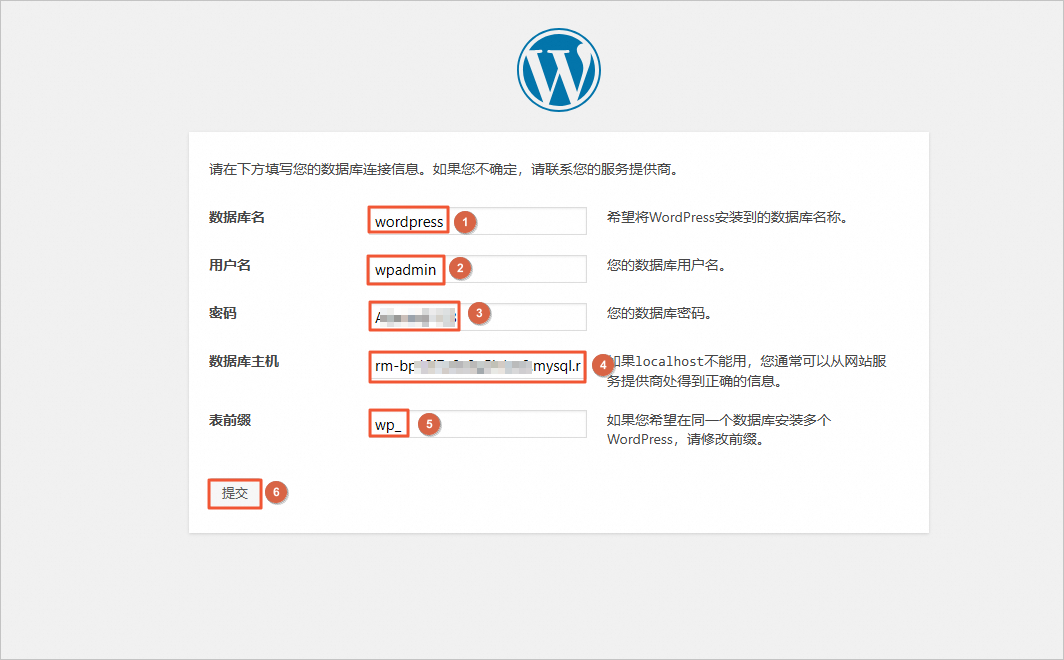Click description 您的数据库用户名
This screenshot has width=1064, height=660.
coord(667,265)
